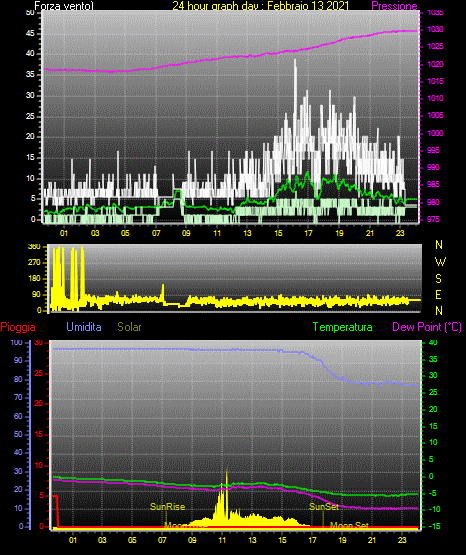Click the Pressione legend label

click(x=394, y=6)
